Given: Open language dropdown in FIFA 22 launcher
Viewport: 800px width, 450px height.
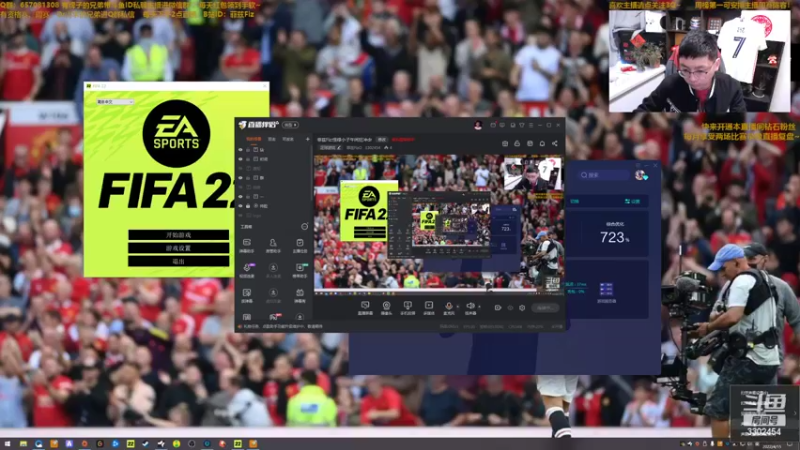Looking at the screenshot, I should [114, 102].
